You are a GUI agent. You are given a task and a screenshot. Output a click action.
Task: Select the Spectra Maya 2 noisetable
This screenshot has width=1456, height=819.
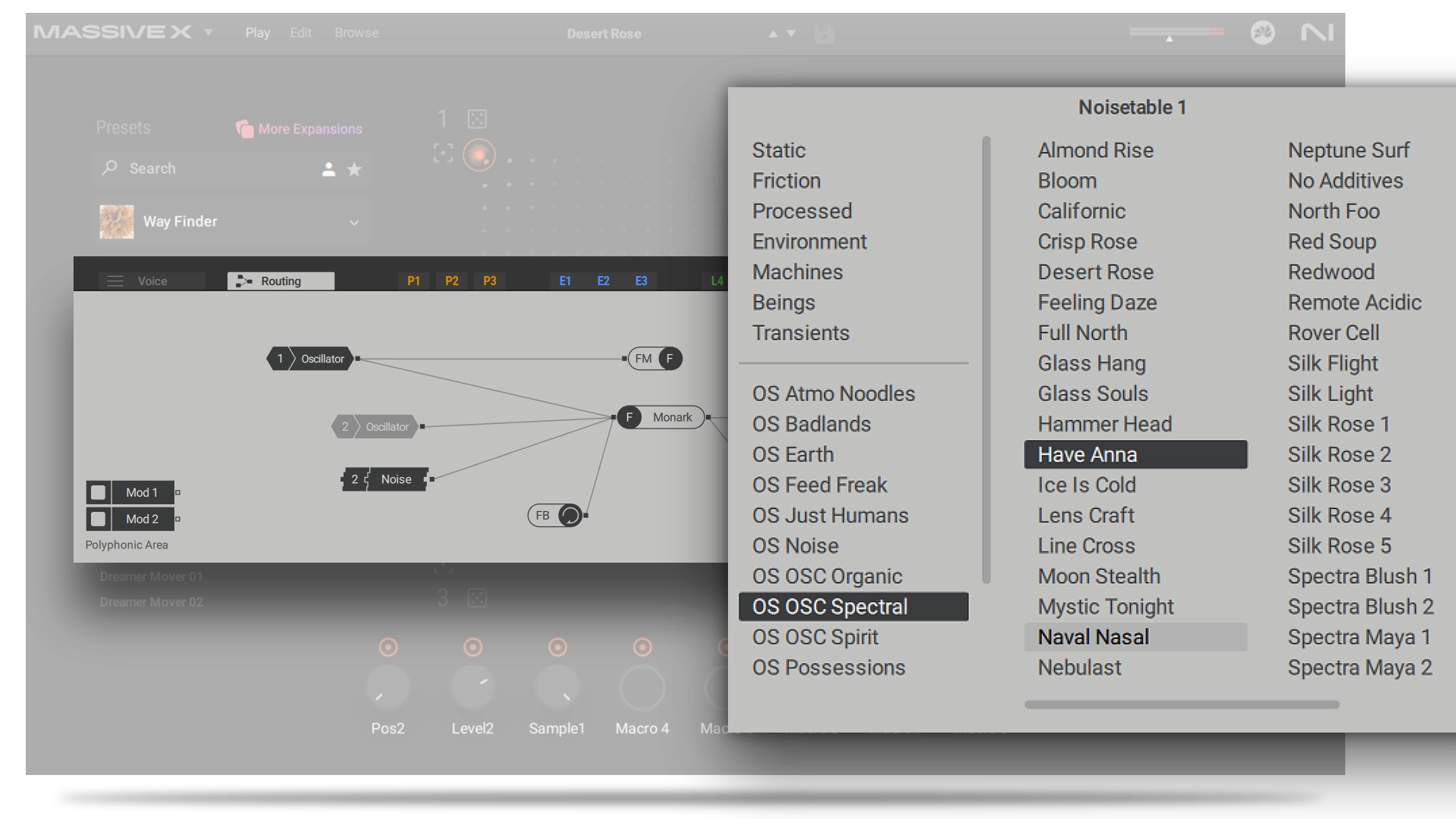coord(1360,667)
